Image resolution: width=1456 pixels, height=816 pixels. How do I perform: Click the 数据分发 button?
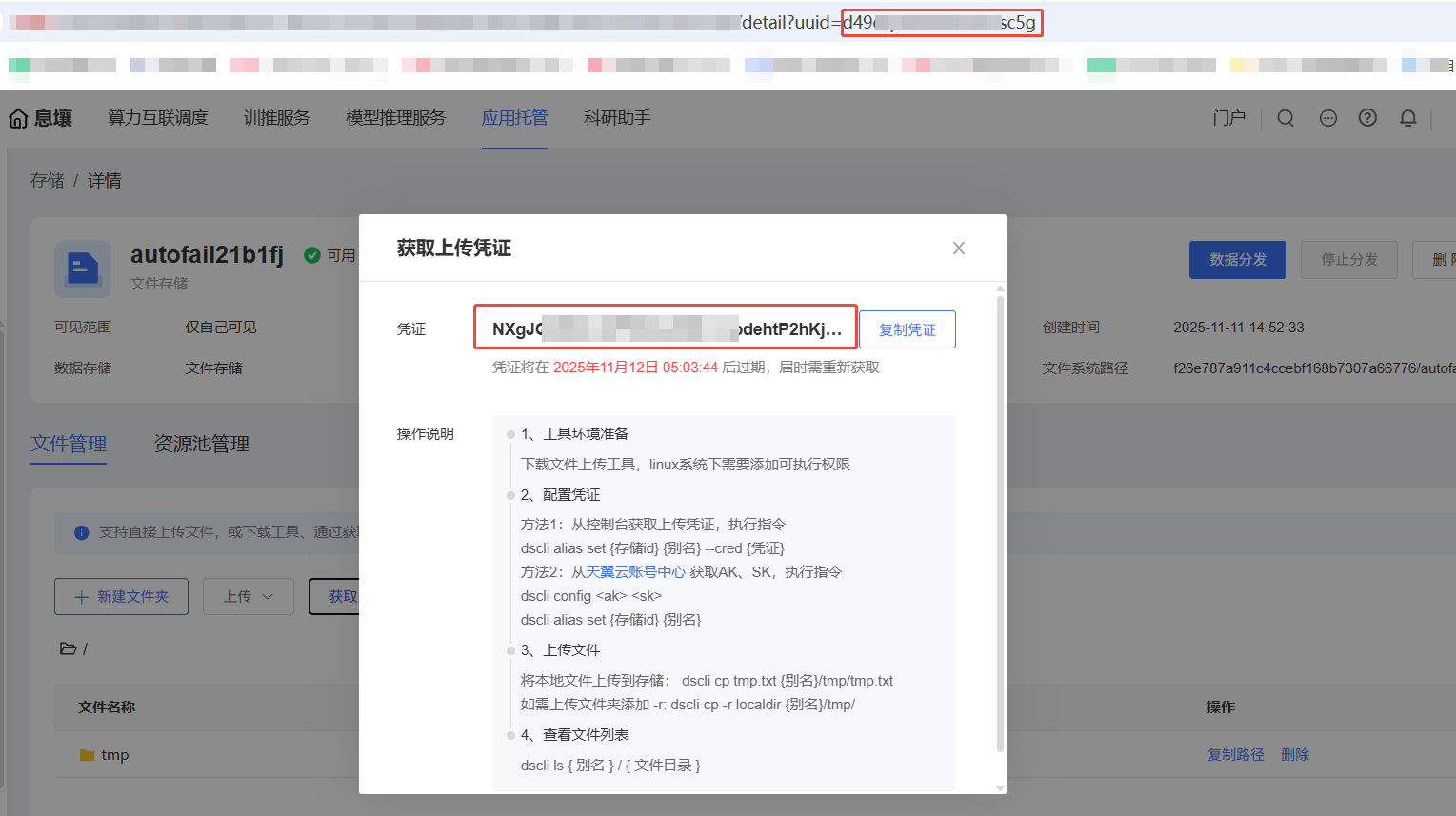point(1237,260)
